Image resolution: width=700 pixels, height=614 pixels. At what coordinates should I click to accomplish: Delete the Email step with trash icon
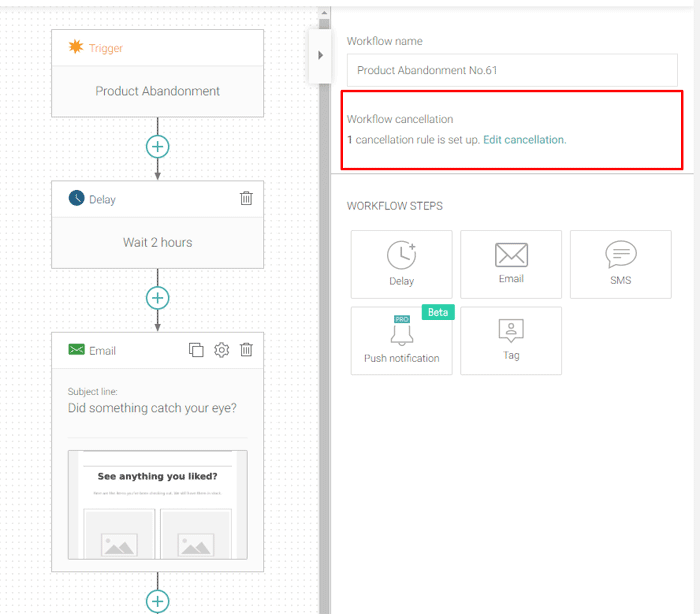246,350
